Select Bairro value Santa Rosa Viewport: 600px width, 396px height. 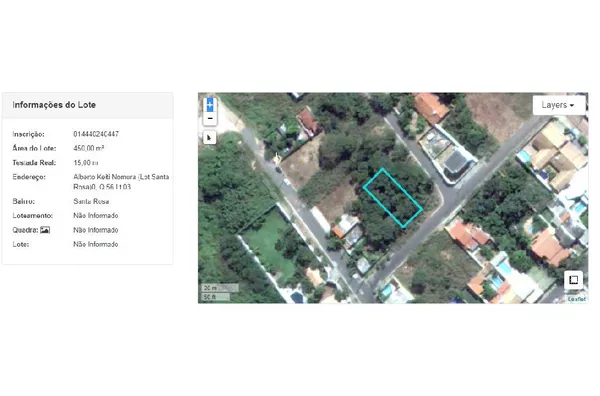91,201
